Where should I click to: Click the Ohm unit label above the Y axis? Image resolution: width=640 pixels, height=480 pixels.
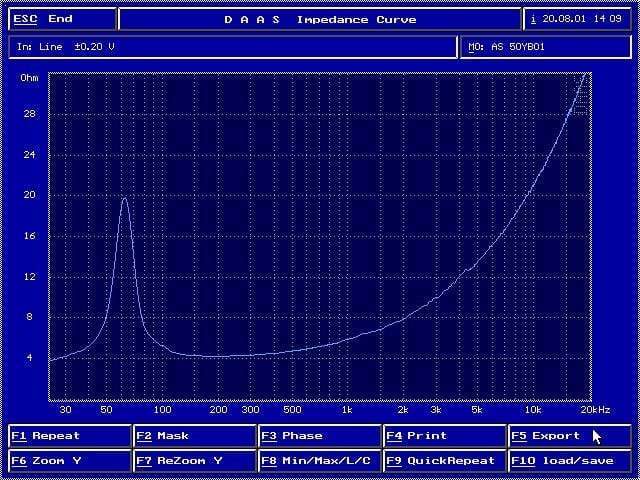pos(29,77)
